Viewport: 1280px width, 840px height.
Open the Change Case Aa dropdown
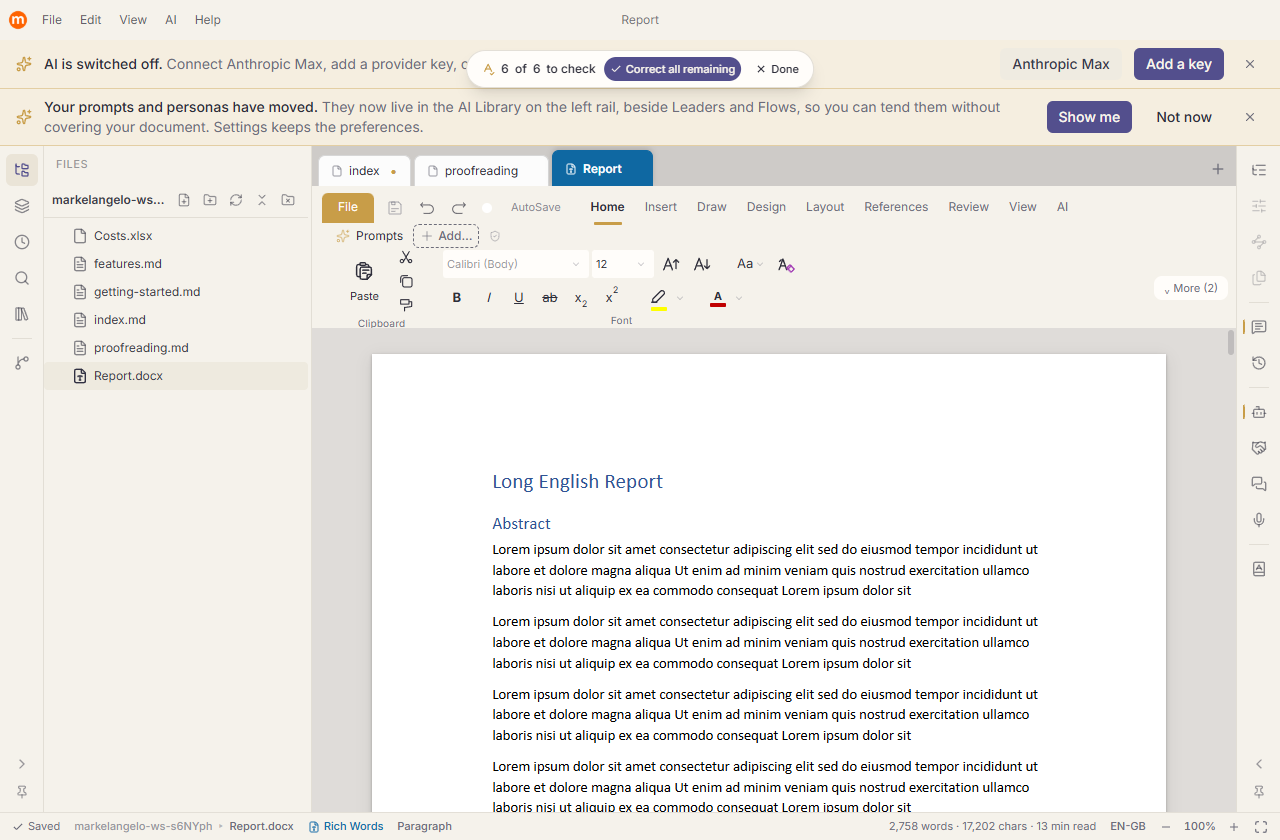point(749,264)
